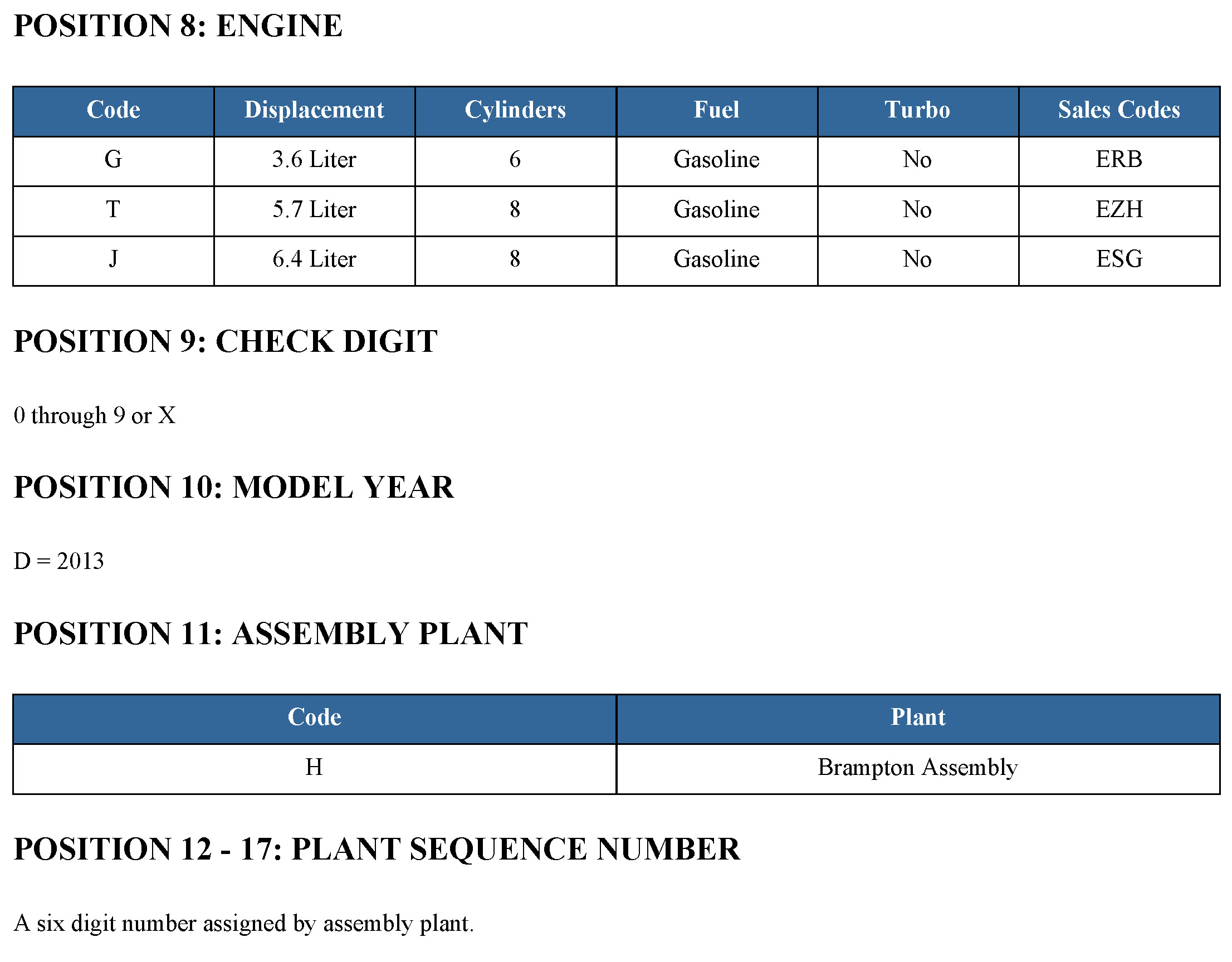1232x962 pixels.
Task: Click the Plant Sequence Number heading
Action: coord(377,849)
